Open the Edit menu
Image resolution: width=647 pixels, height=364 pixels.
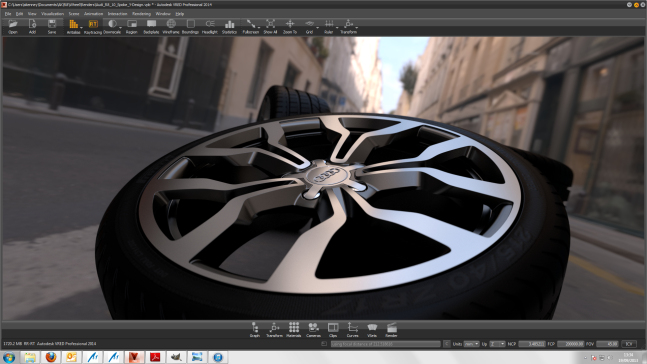pos(19,14)
